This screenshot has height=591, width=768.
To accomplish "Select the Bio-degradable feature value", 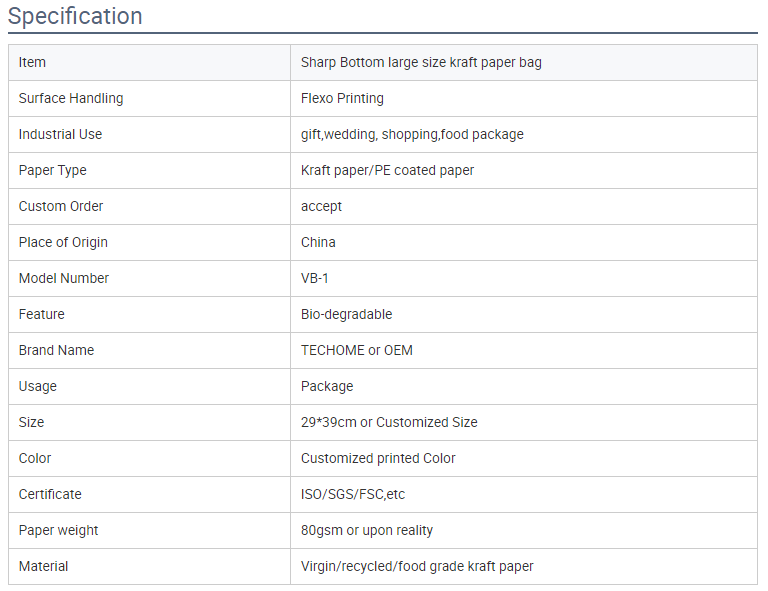I will pyautogui.click(x=346, y=314).
